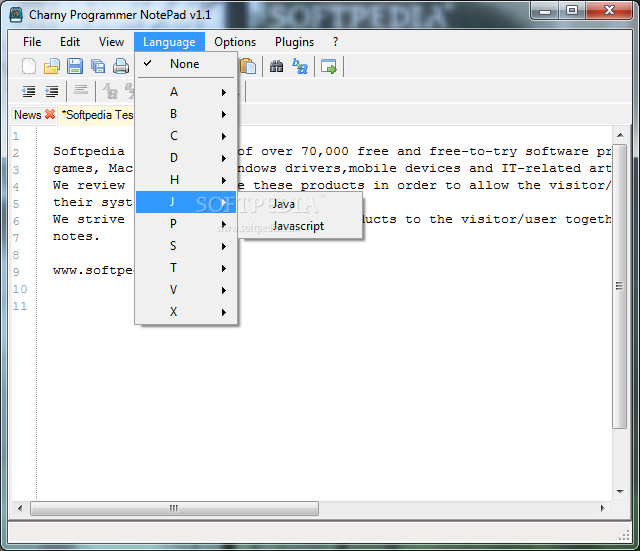Close the News tab with red X
The width and height of the screenshot is (640, 551).
click(x=50, y=114)
